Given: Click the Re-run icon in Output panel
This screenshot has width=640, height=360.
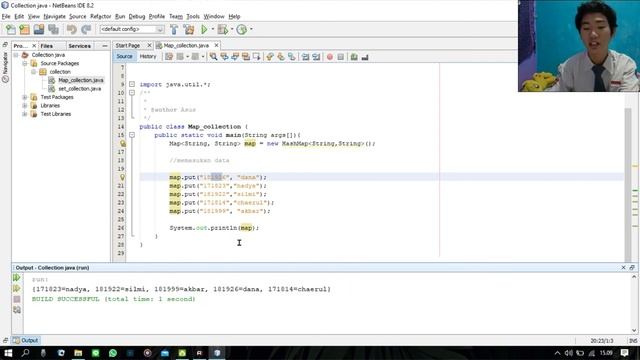Looking at the screenshot, I should [x=17, y=278].
